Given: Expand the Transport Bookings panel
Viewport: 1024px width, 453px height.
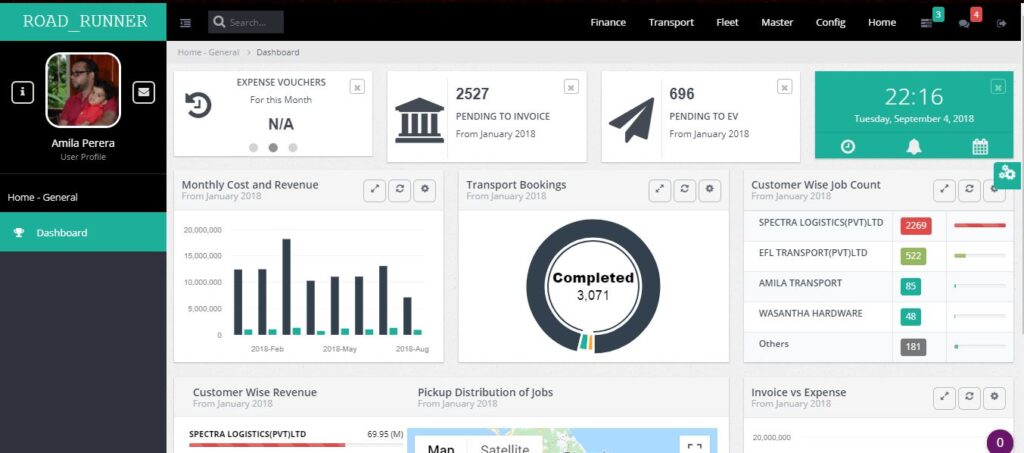Looking at the screenshot, I should pyautogui.click(x=660, y=189).
